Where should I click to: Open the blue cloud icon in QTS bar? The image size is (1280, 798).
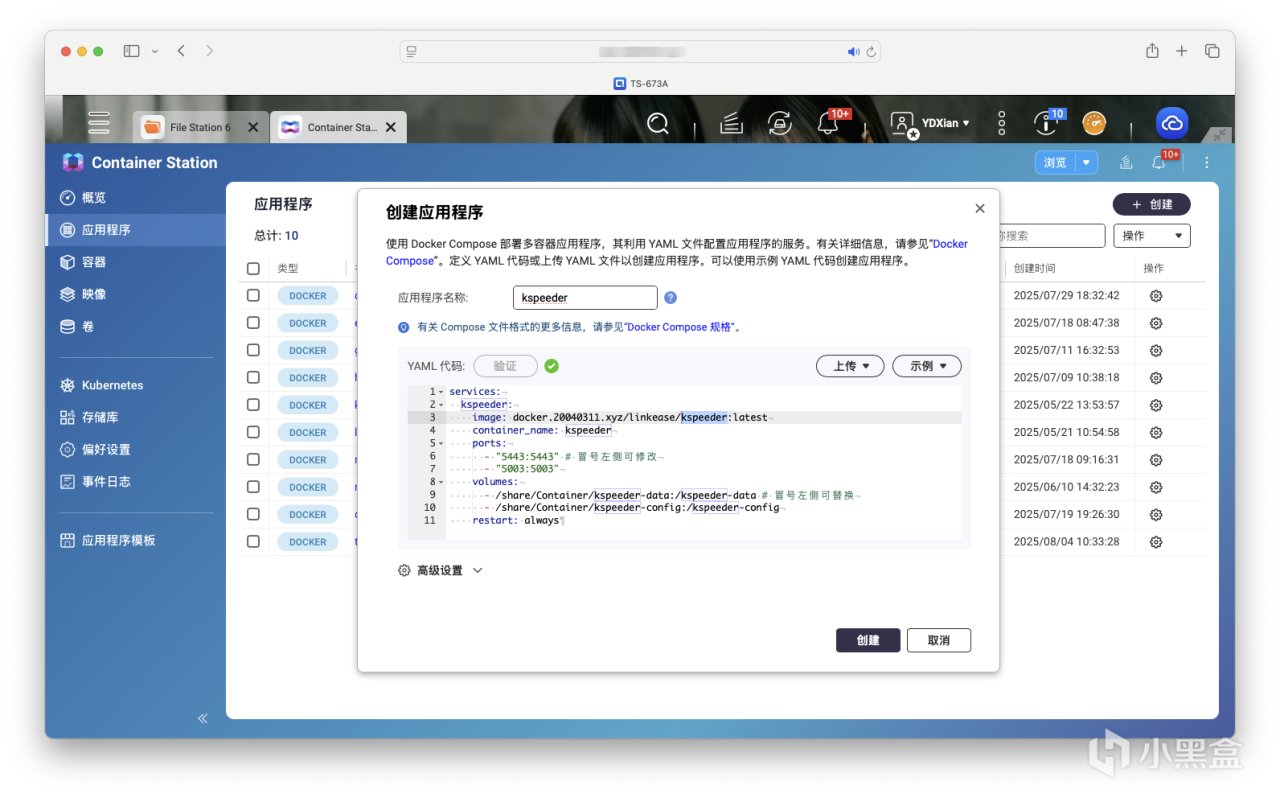[1171, 123]
